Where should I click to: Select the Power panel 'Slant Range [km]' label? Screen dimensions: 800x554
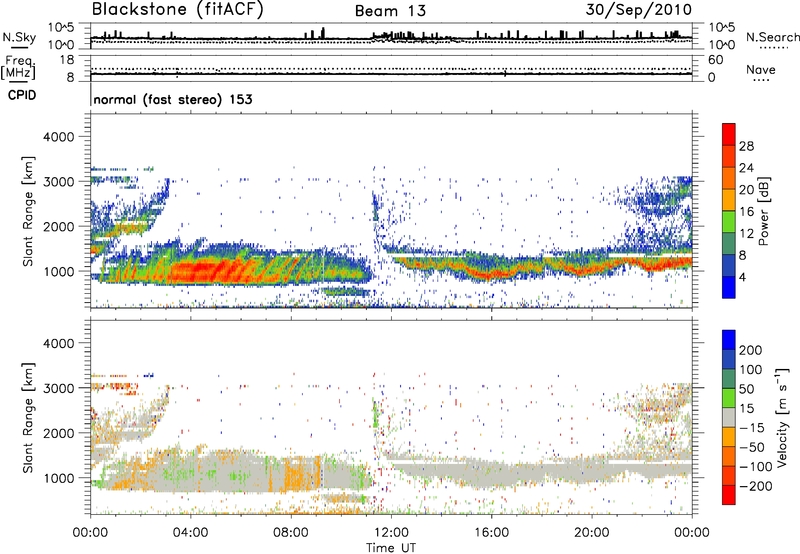(28, 211)
